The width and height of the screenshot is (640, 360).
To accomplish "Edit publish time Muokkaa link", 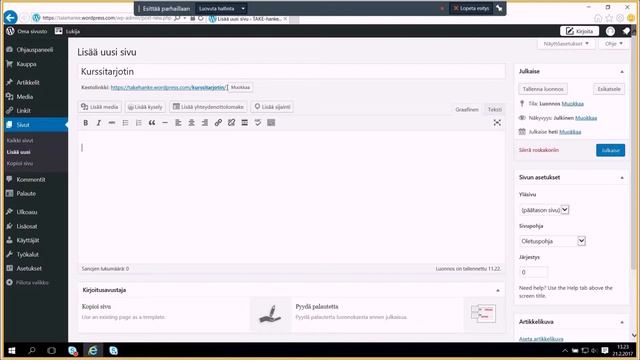I will [570, 132].
